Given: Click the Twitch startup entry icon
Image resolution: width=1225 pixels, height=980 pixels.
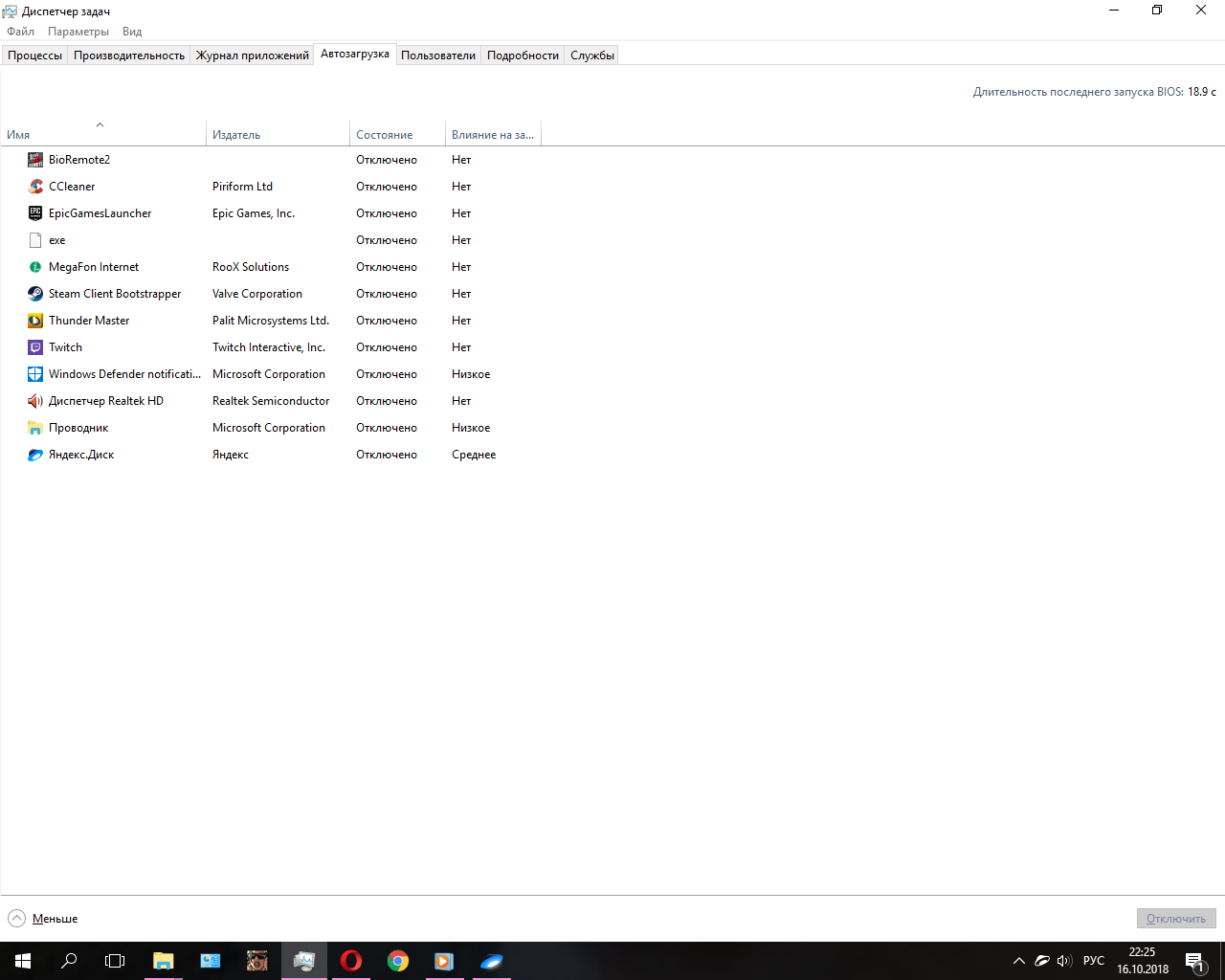Looking at the screenshot, I should coord(35,347).
